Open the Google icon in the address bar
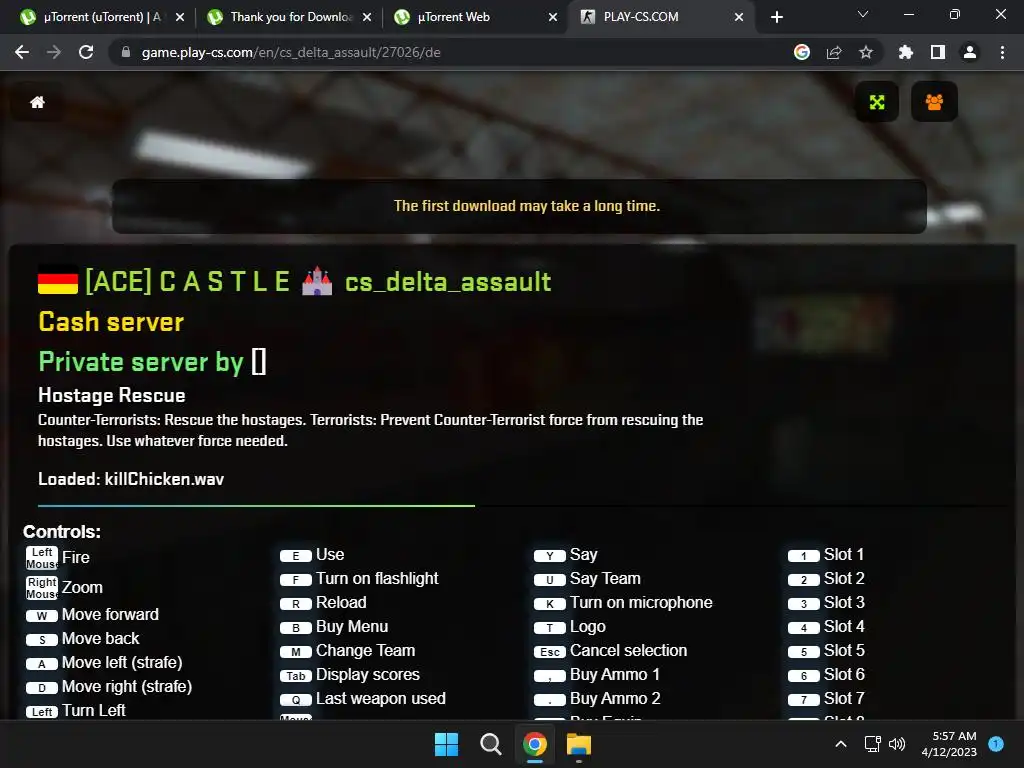The image size is (1024, 768). tap(801, 52)
